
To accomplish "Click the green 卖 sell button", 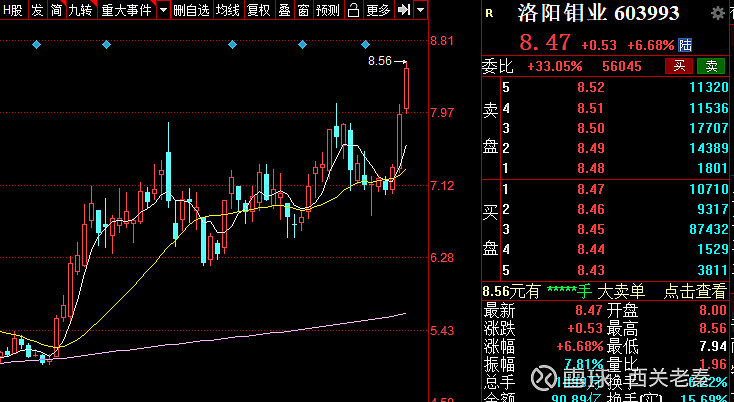I will (x=711, y=66).
